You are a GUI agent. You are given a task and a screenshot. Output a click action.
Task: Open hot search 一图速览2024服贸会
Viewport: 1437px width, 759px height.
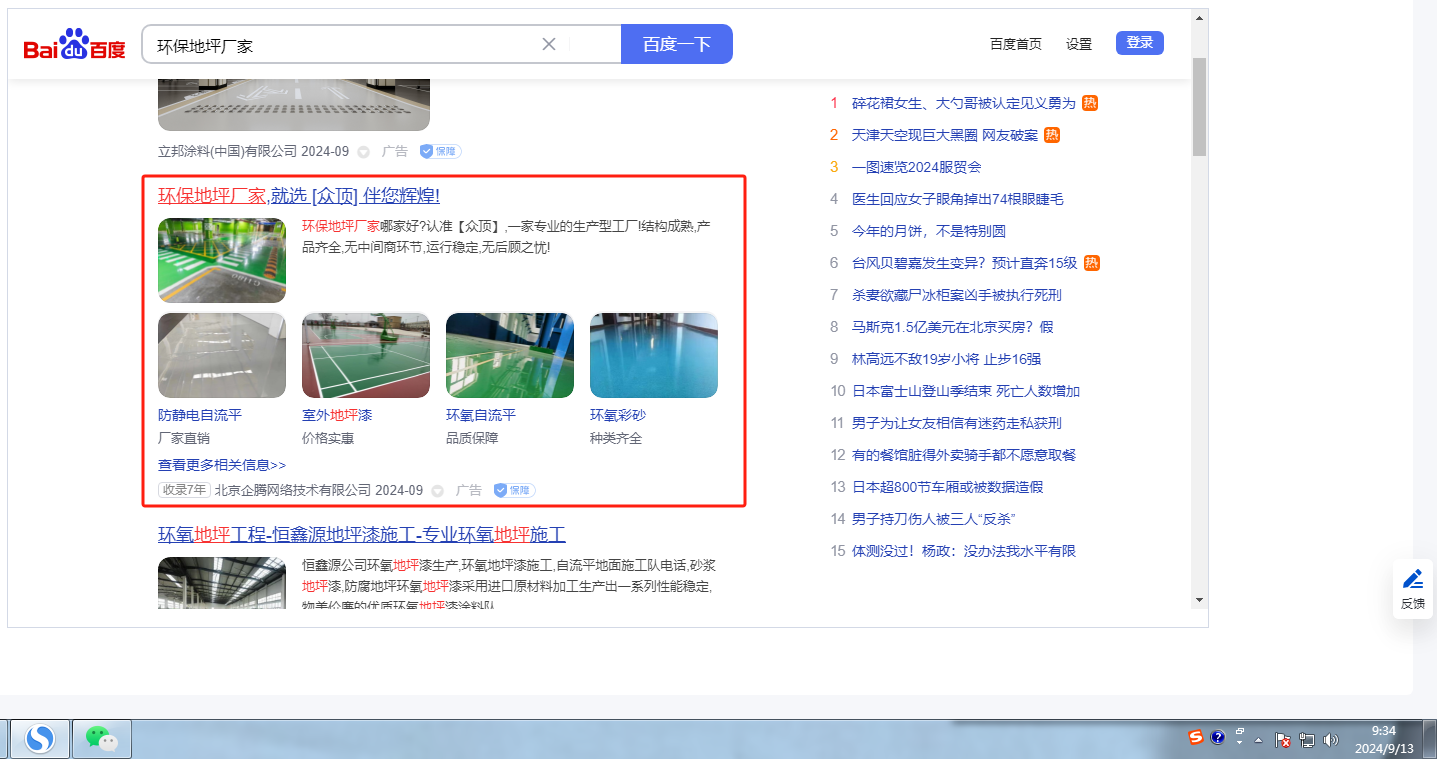point(917,167)
